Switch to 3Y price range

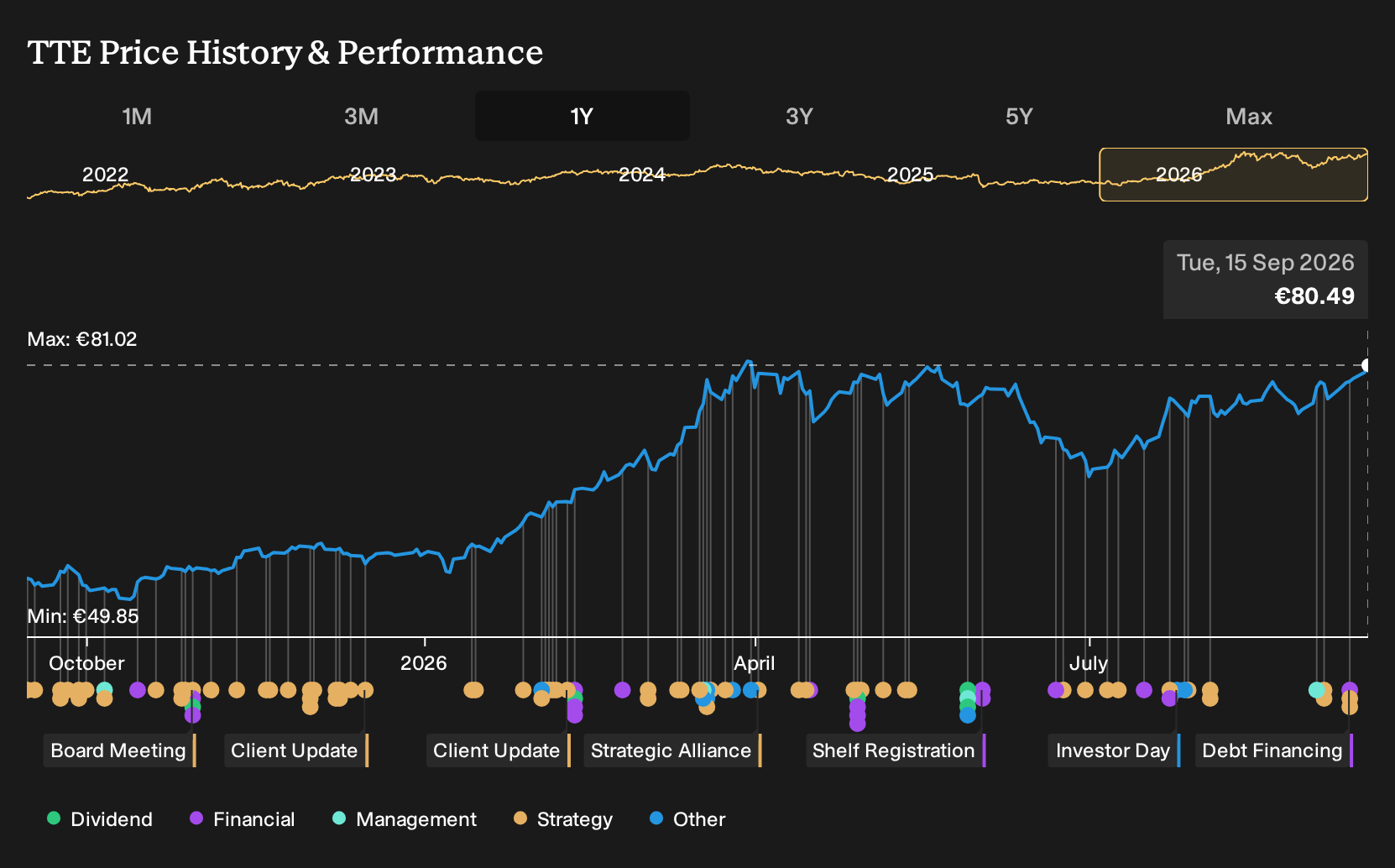pos(799,116)
